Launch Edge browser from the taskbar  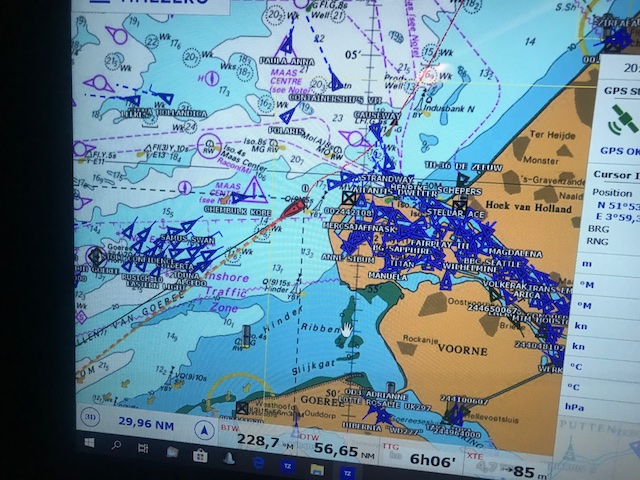pyautogui.click(x=258, y=463)
